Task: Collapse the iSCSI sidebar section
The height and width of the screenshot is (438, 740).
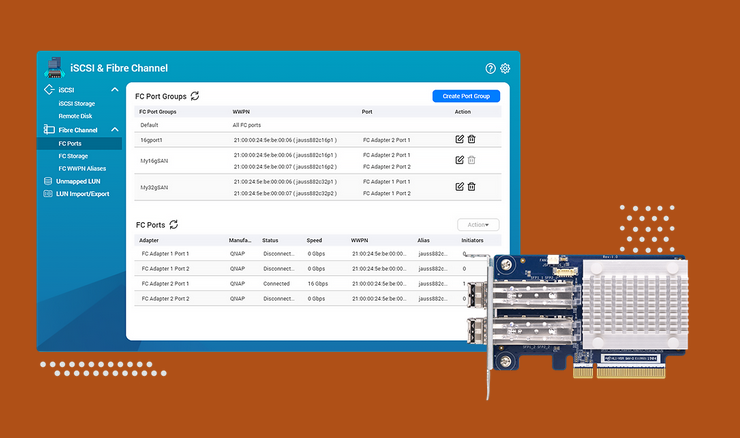Action: point(115,89)
